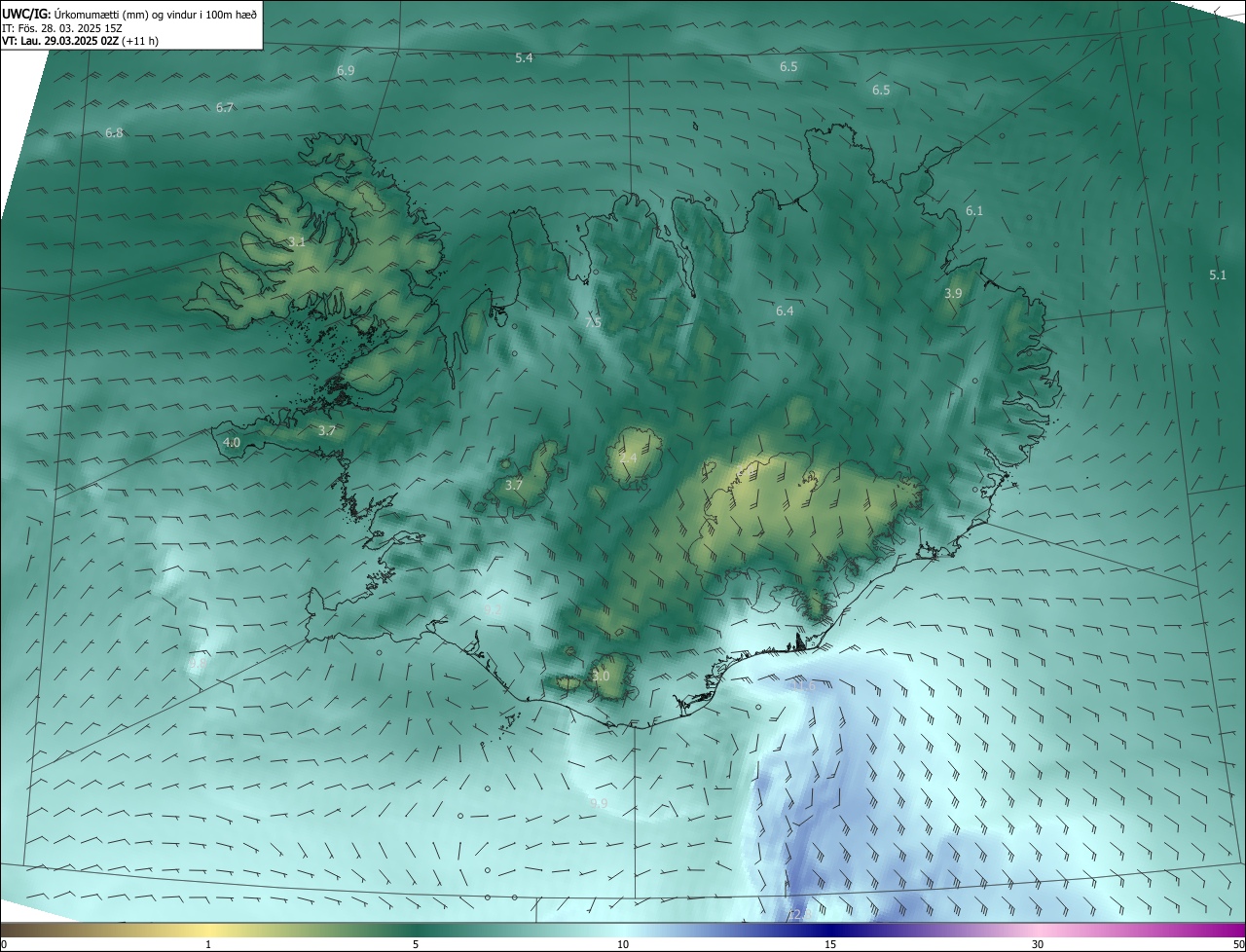
Task: Click the 3.1 value over the Westfjords
Action: 297,242
